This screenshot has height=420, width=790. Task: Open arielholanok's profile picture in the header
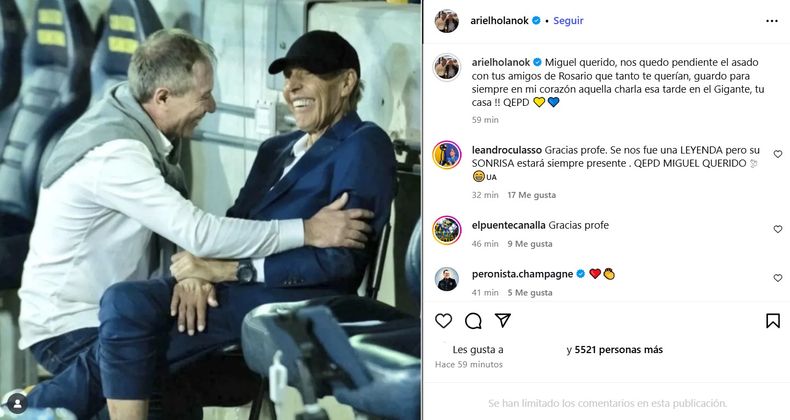tap(447, 20)
